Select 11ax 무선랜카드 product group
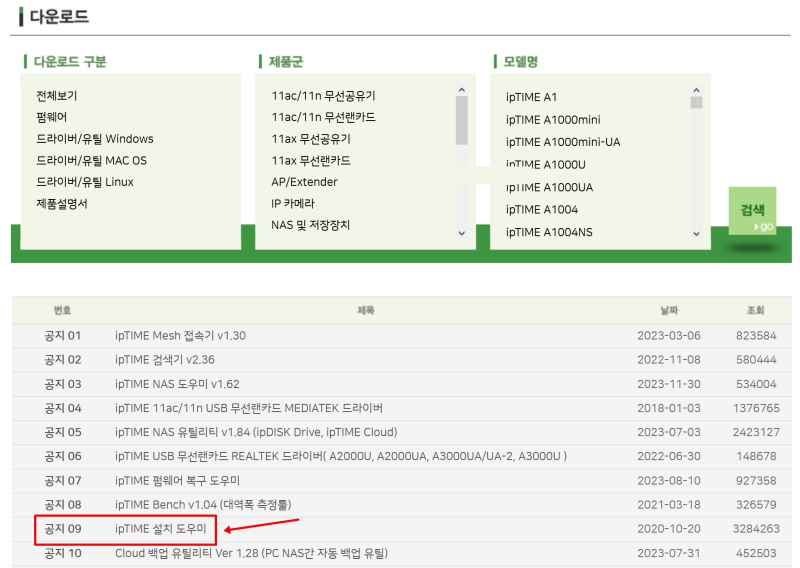800x568 pixels. [311, 160]
